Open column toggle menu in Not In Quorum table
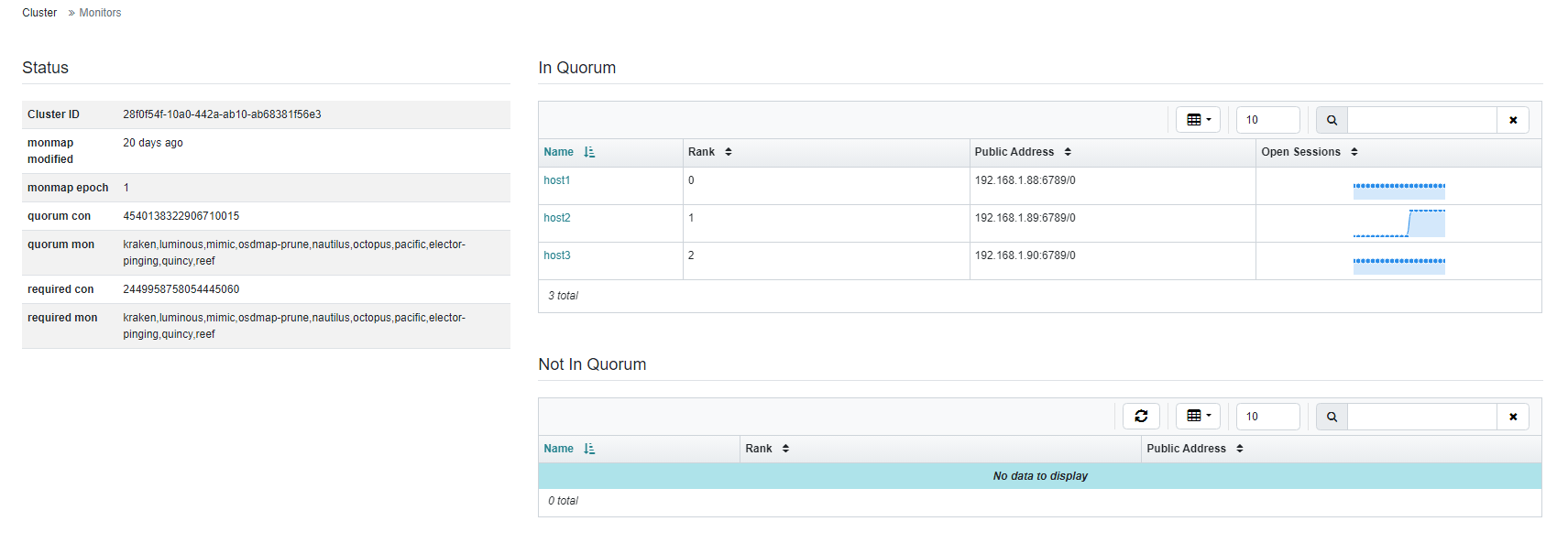The height and width of the screenshot is (543, 1568). (1198, 416)
